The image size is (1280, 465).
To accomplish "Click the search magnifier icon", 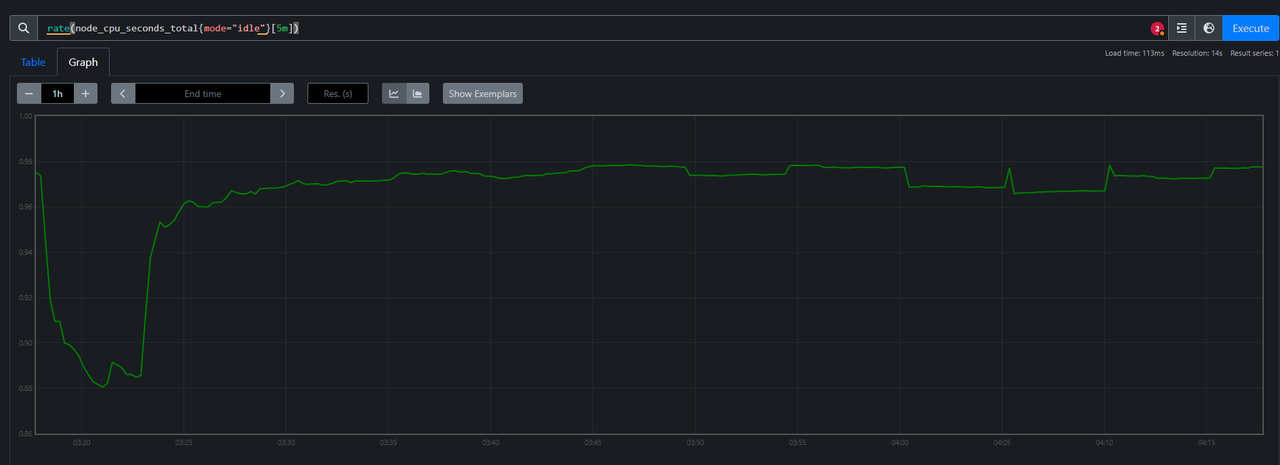I will [x=23, y=28].
